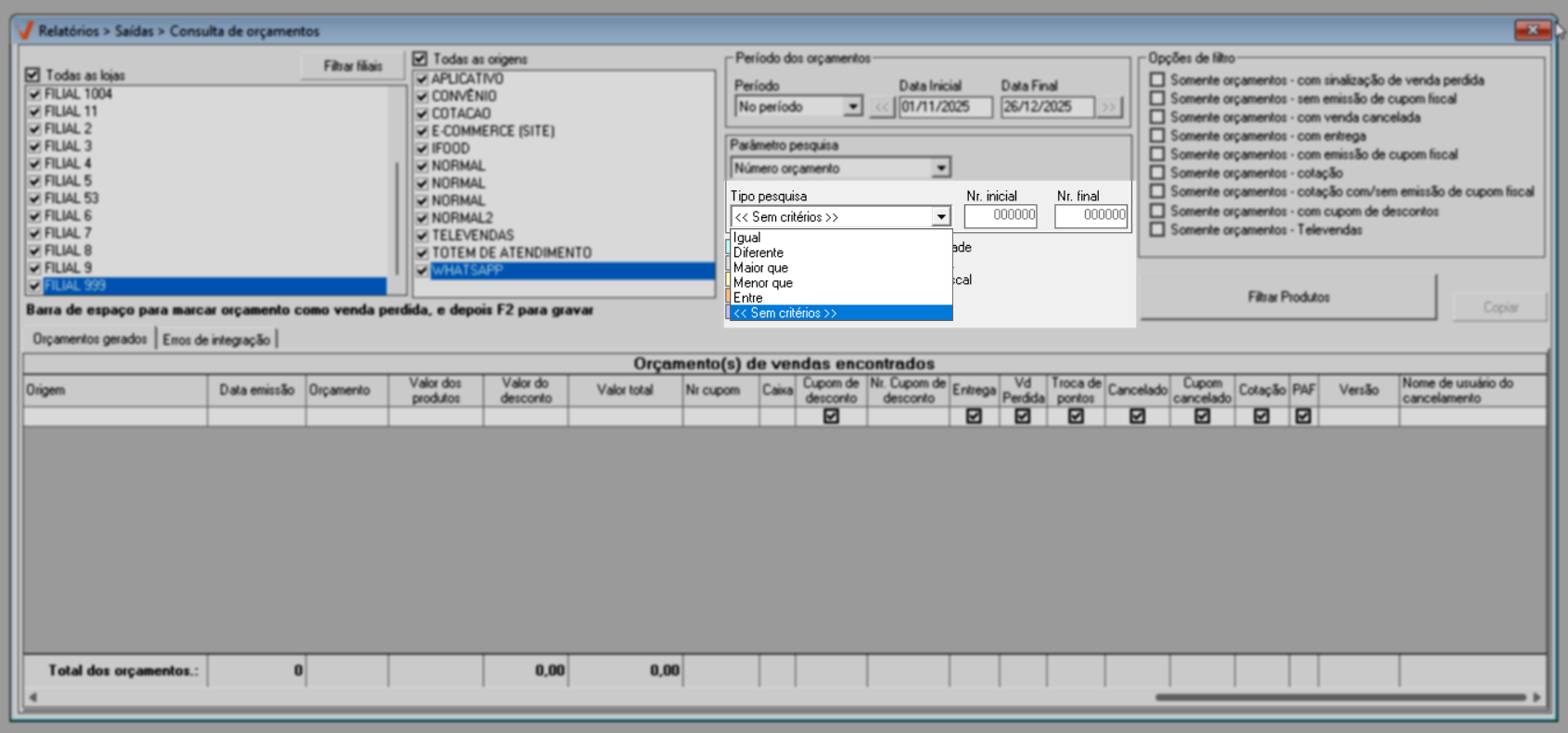The width and height of the screenshot is (1568, 733).
Task: Expand the Parâmetro pesquisa combo box
Action: [x=940, y=168]
